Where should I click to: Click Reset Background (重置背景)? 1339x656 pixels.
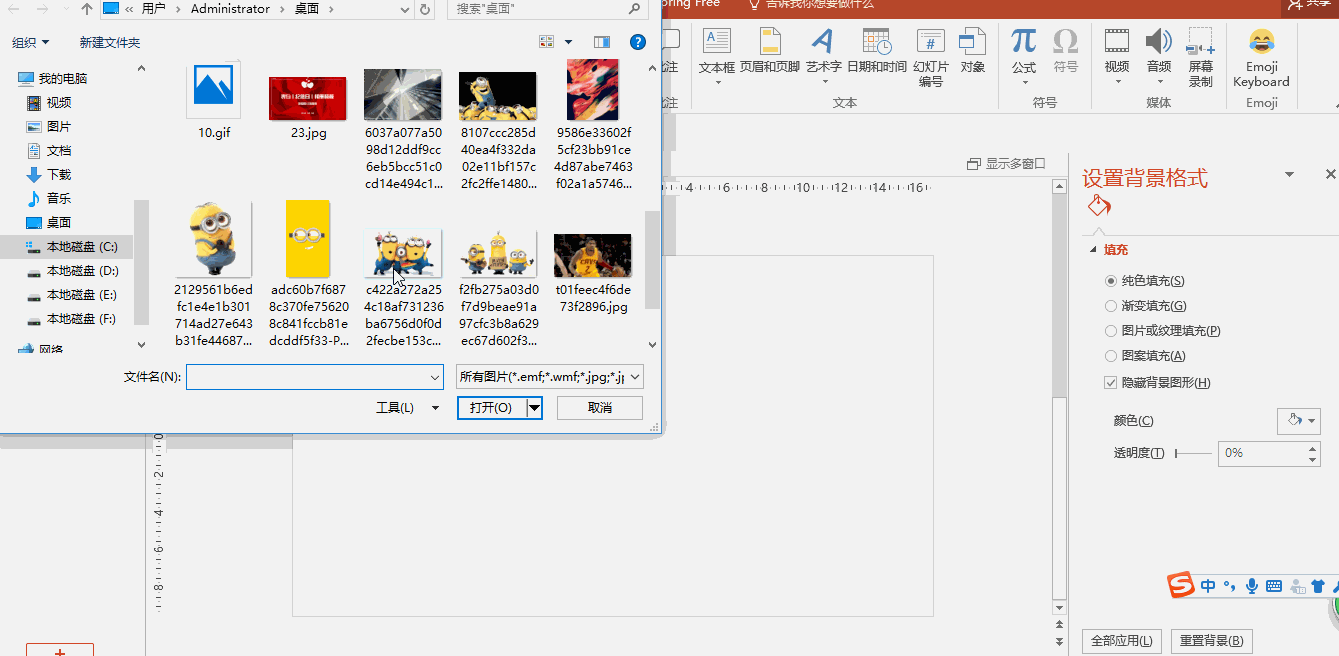tap(1211, 641)
